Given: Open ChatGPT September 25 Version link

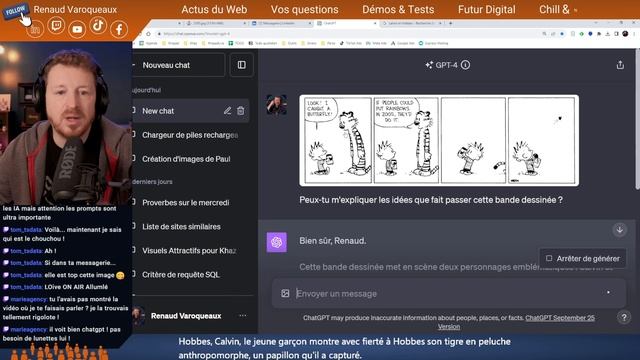Looking at the screenshot, I should point(516,322).
